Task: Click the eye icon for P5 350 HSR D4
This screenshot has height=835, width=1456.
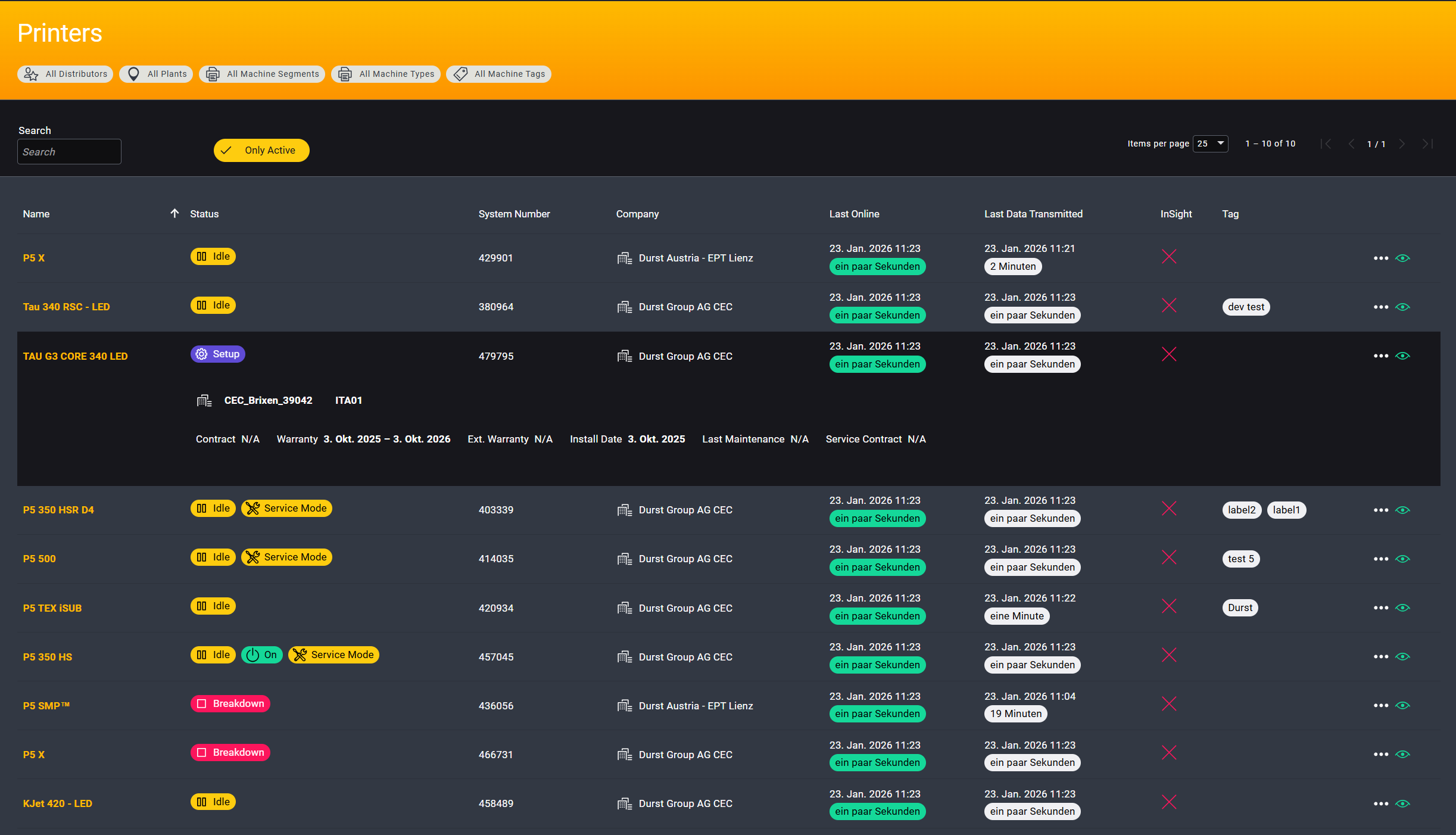Action: click(1402, 510)
